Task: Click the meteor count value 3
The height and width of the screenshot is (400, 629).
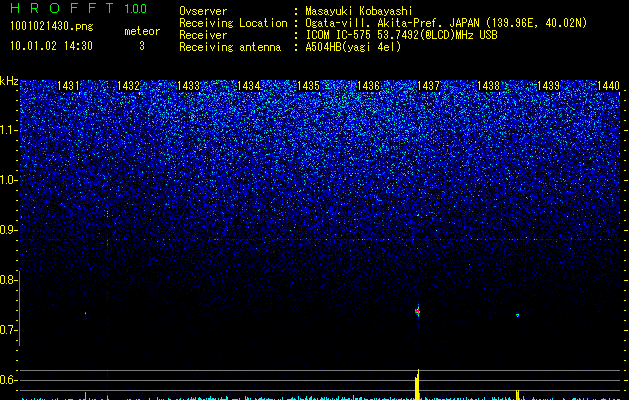Action: point(142,46)
